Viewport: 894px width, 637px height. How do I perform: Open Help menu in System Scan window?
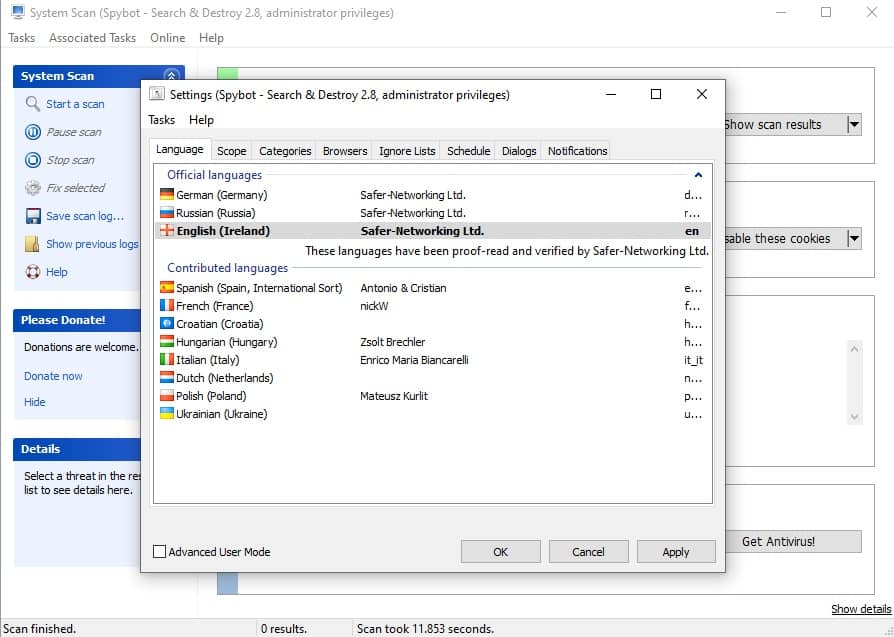[x=212, y=38]
